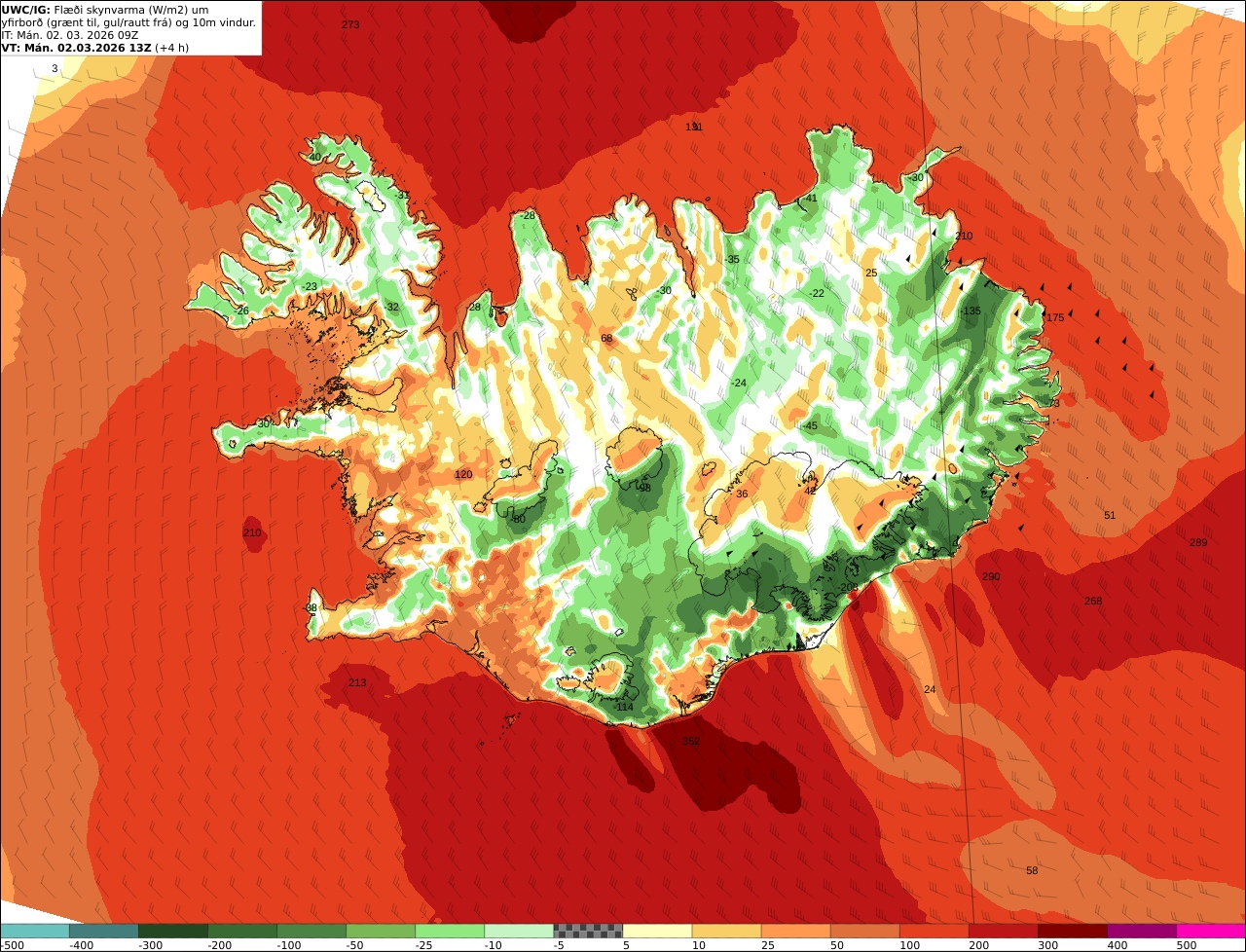1246x952 pixels.
Task: Click the magenta legend swatch above 500
Action: point(1211,931)
